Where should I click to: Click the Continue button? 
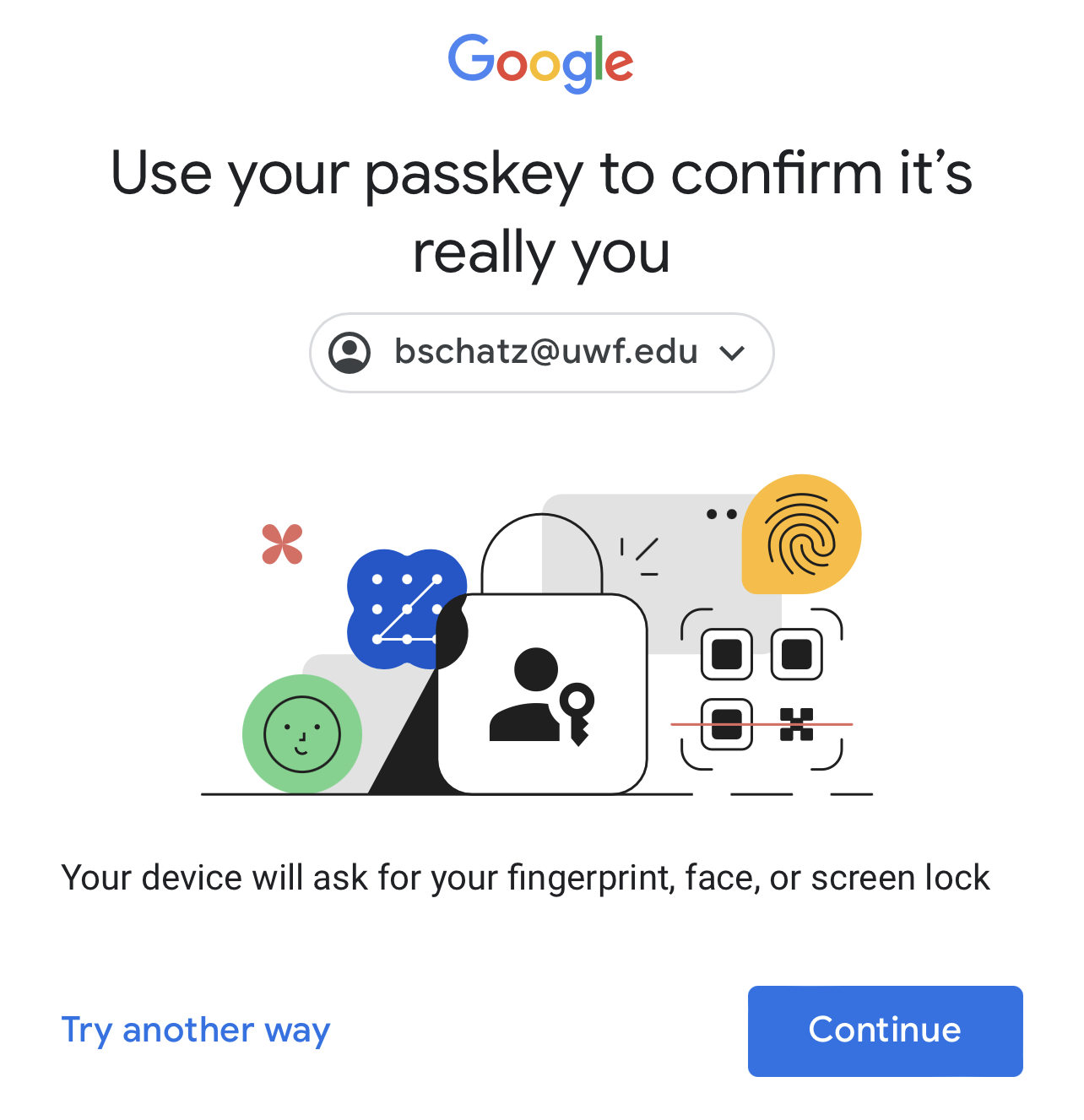tap(886, 1031)
